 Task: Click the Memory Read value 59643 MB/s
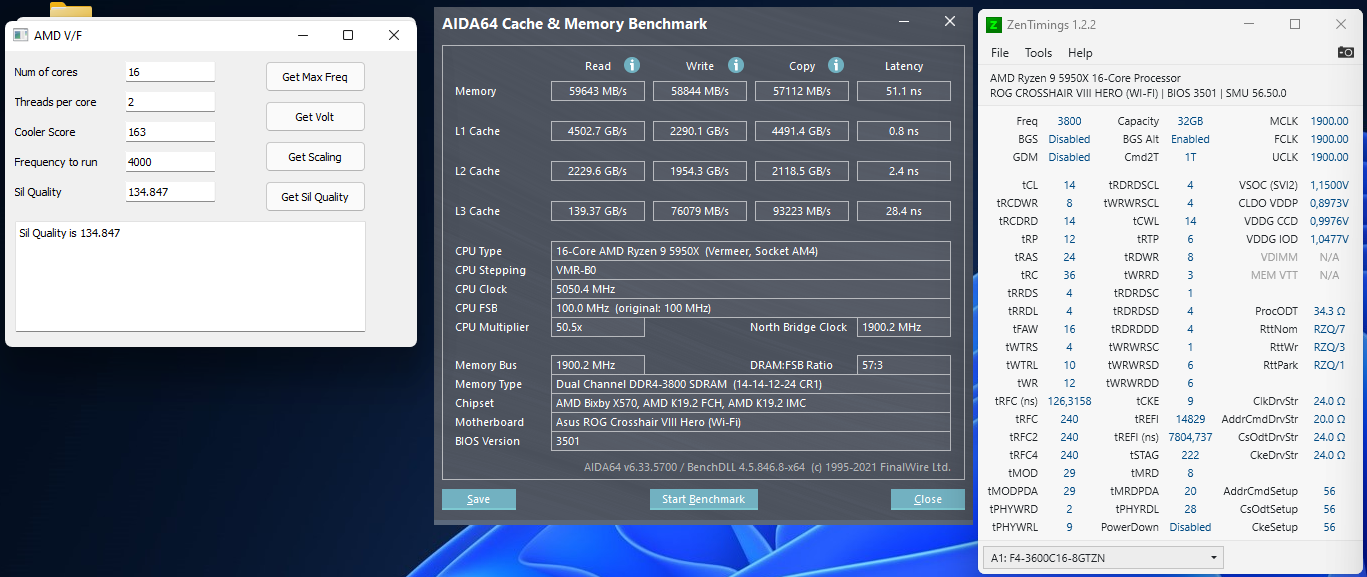[598, 91]
